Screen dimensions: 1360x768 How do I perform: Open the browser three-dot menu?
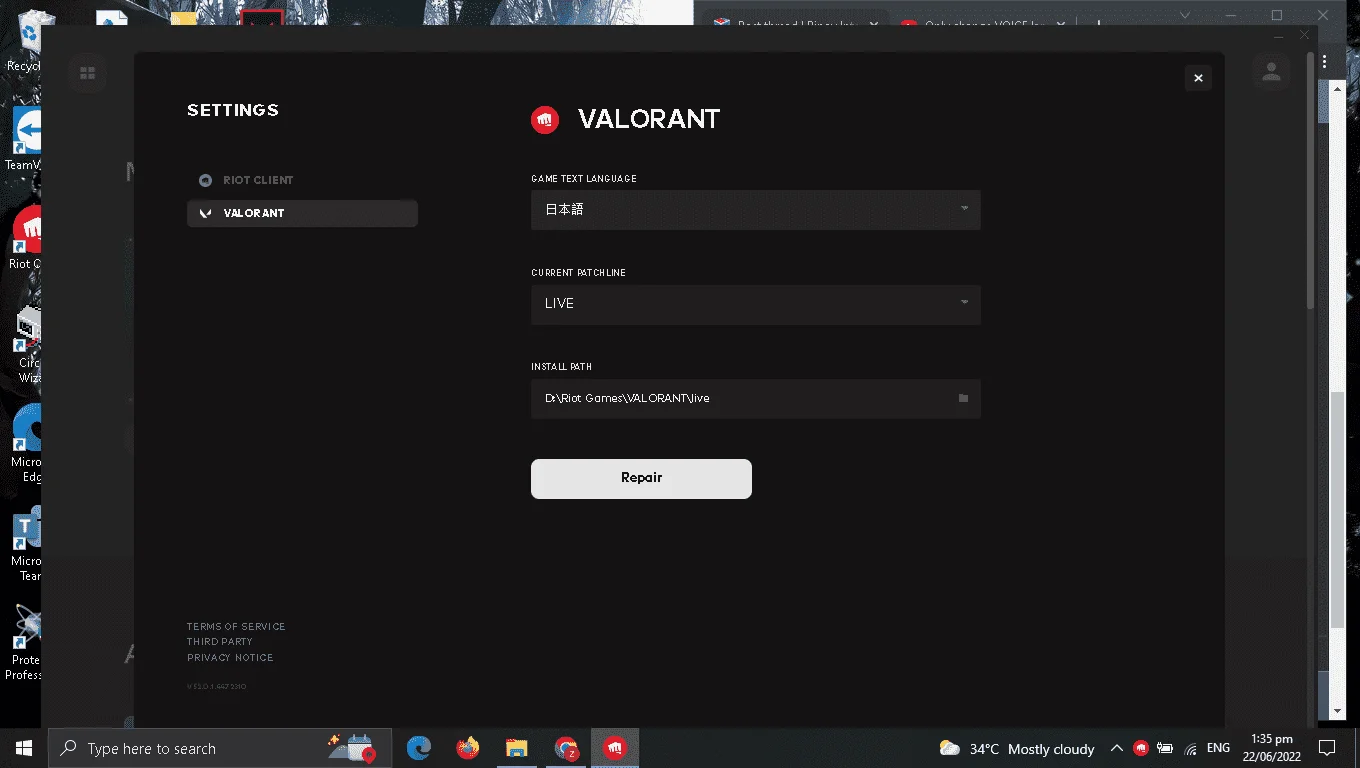(1326, 62)
